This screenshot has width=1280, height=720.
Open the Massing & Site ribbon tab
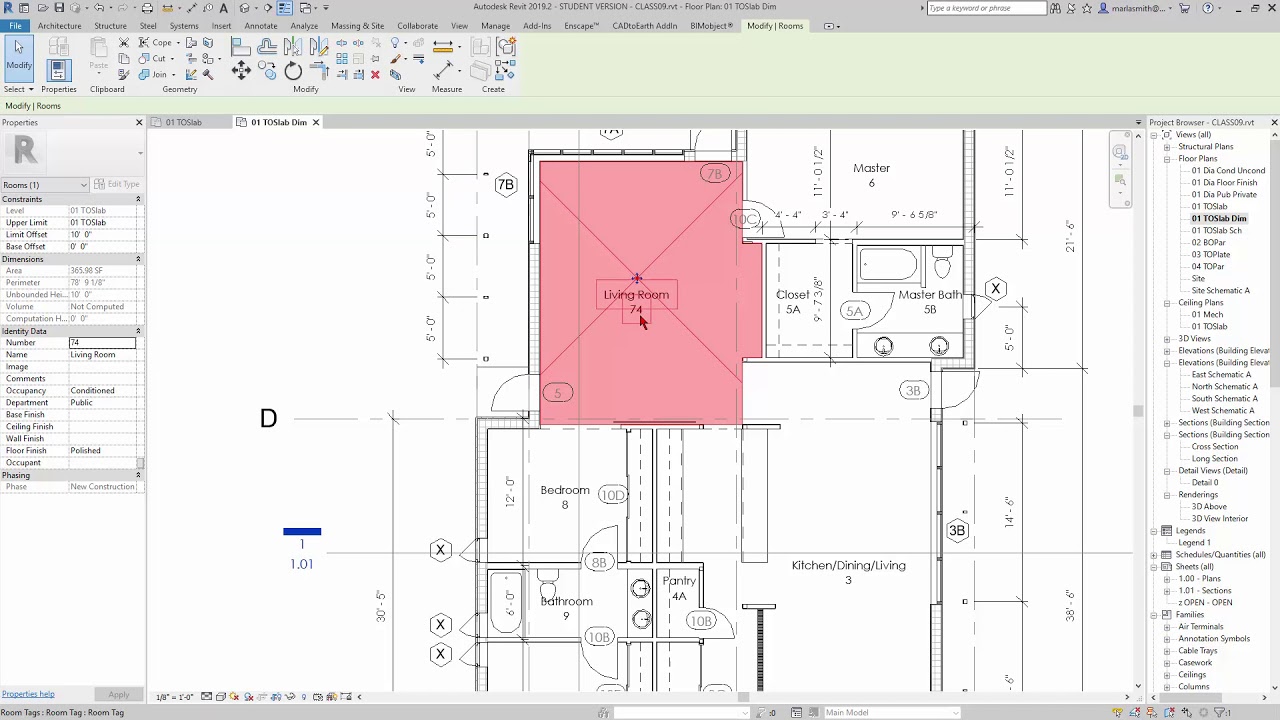tap(357, 26)
